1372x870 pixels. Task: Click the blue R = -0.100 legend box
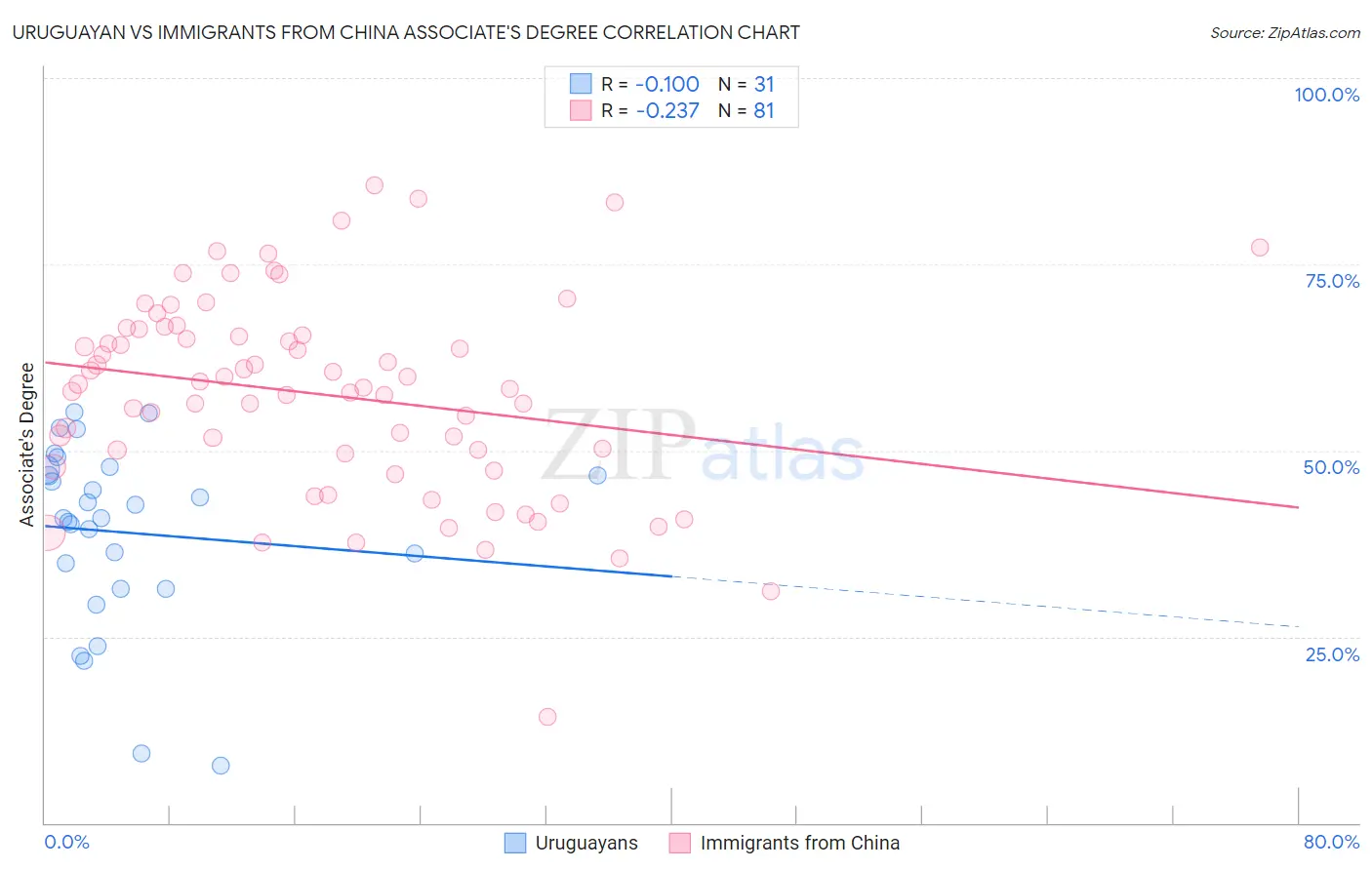coord(581,84)
